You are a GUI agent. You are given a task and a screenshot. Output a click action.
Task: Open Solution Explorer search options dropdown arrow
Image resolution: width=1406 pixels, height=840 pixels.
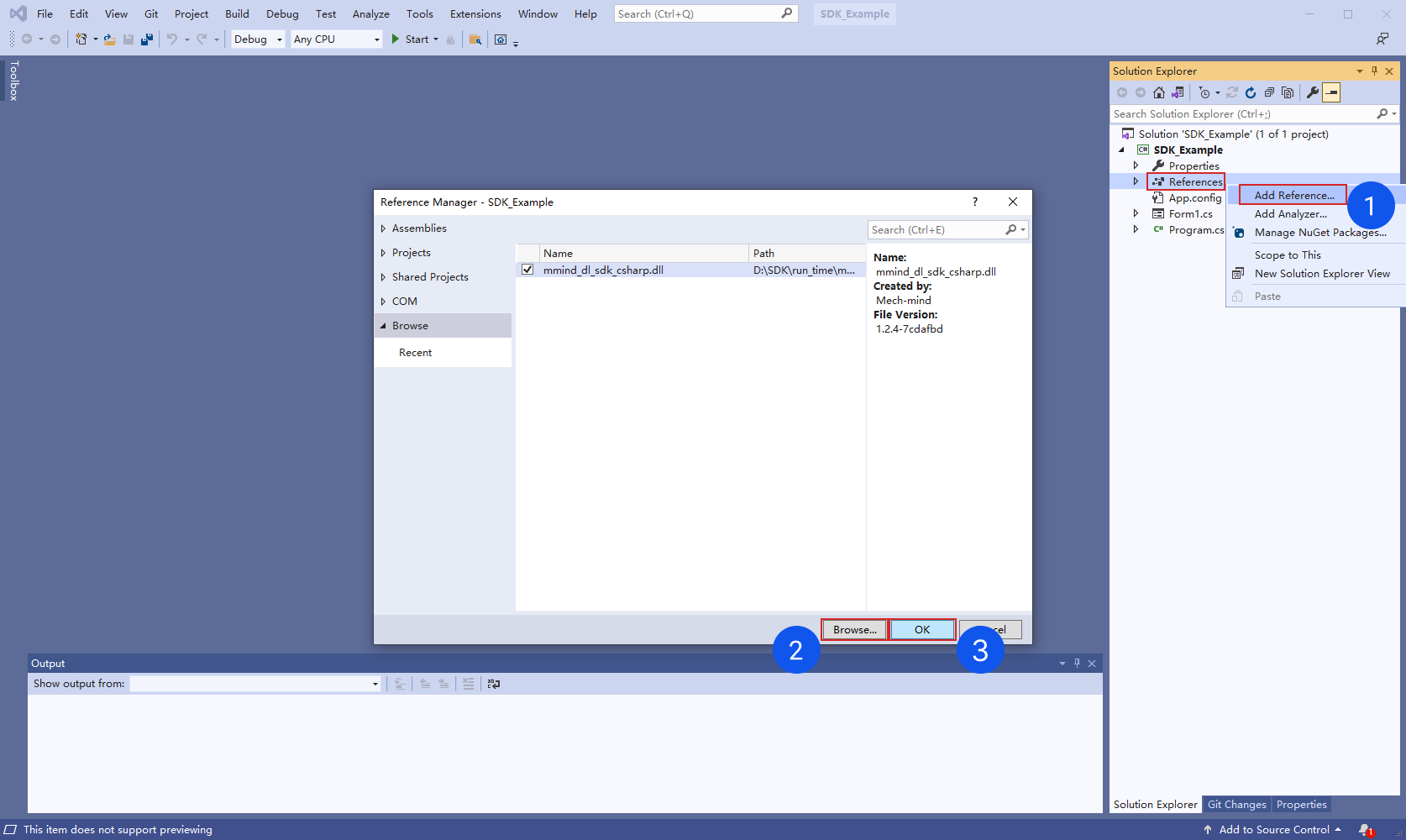[x=1394, y=113]
